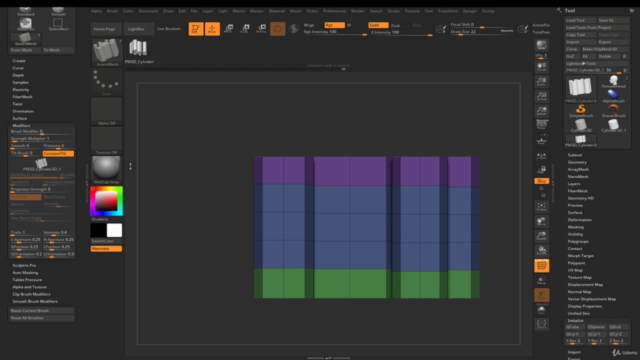Expand the Masking section
This screenshot has height=360, width=640.
(x=576, y=227)
